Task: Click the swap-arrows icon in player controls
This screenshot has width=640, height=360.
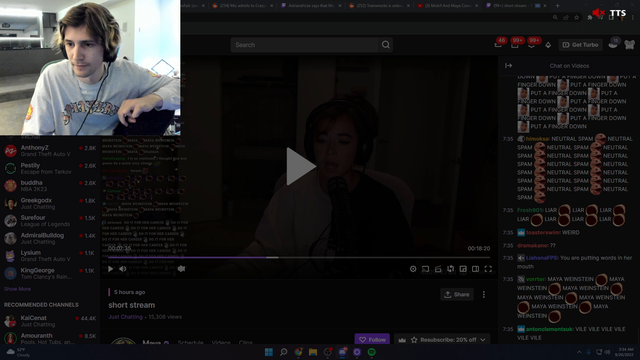Action: coord(451,269)
